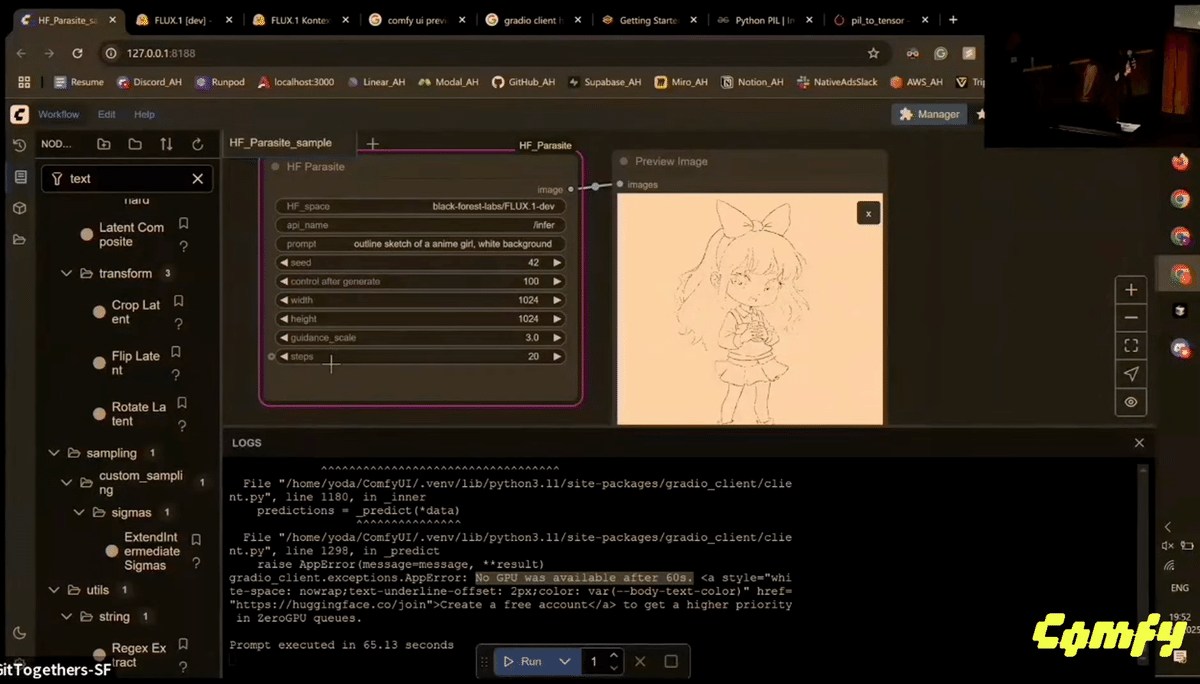
Task: Click the plain folder icon in node panel header
Action: (135, 144)
